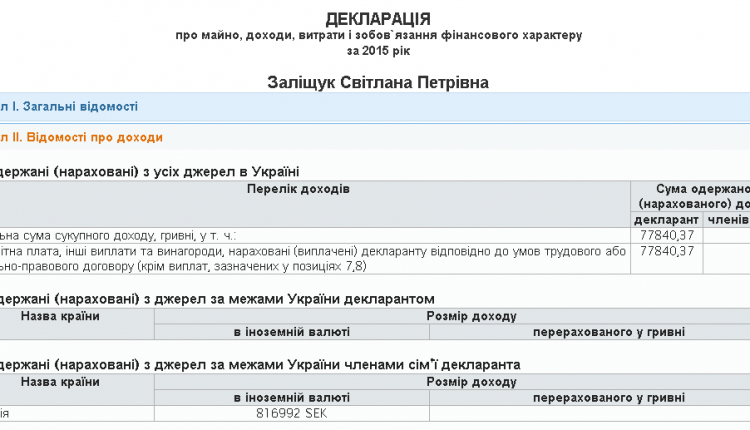Click empty hryvnia cell beside 816992 SEK
This screenshot has width=750, height=430.
pos(590,413)
